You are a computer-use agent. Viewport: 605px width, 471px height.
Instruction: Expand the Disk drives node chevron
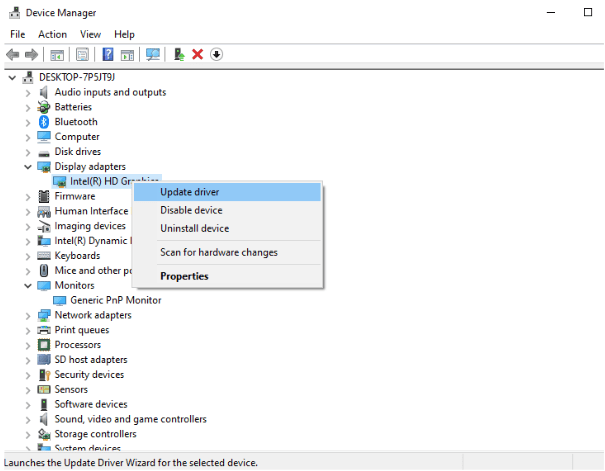pyautogui.click(x=28, y=152)
